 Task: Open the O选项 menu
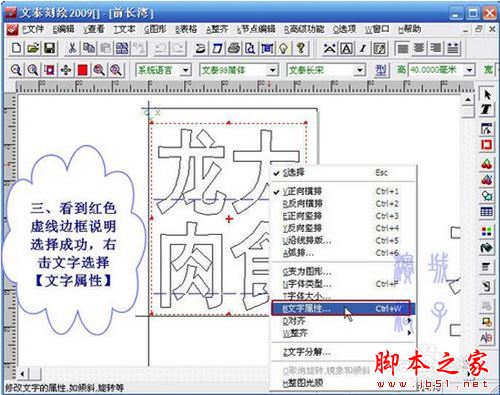point(344,29)
